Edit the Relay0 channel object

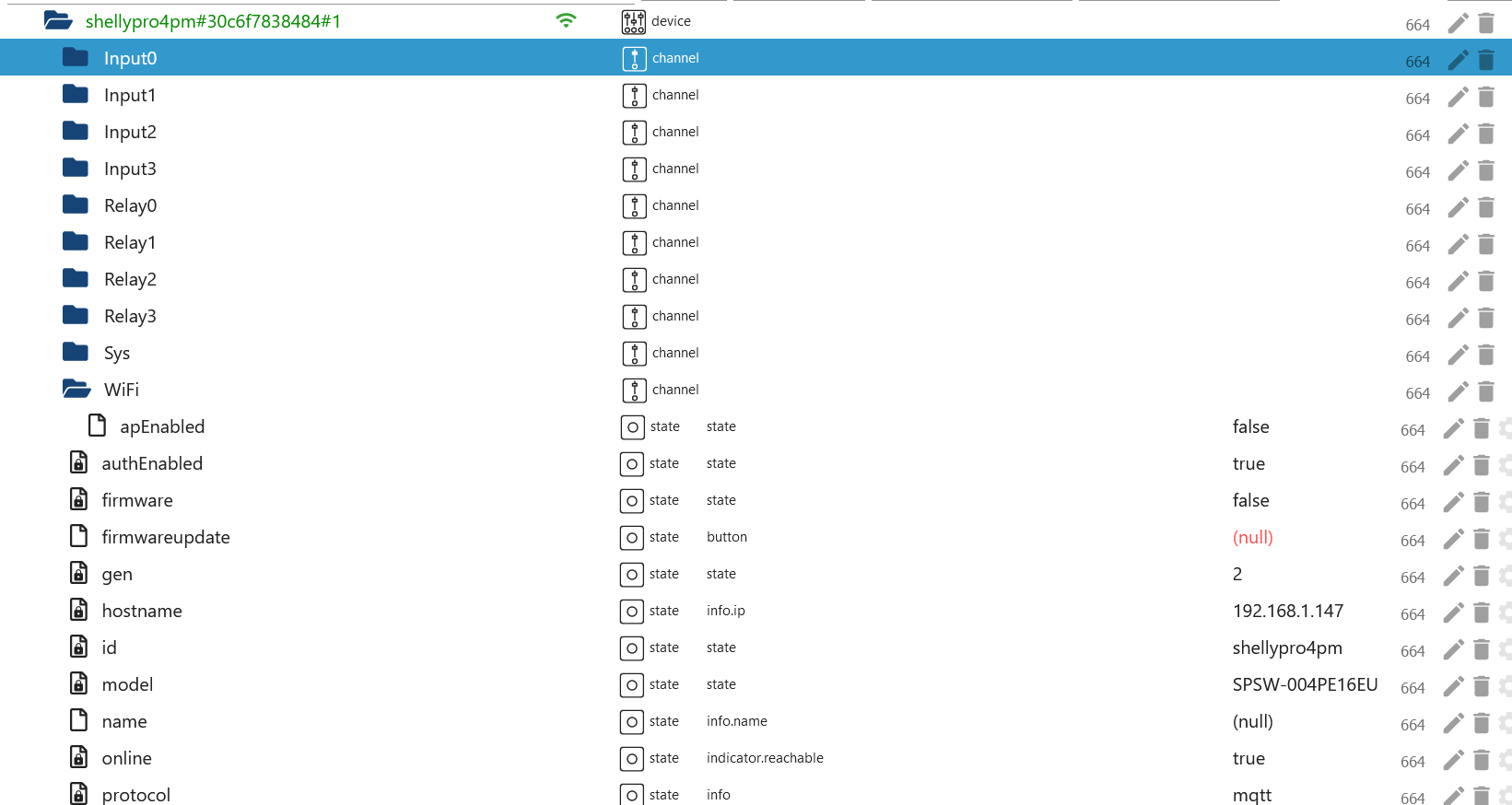pos(1458,207)
